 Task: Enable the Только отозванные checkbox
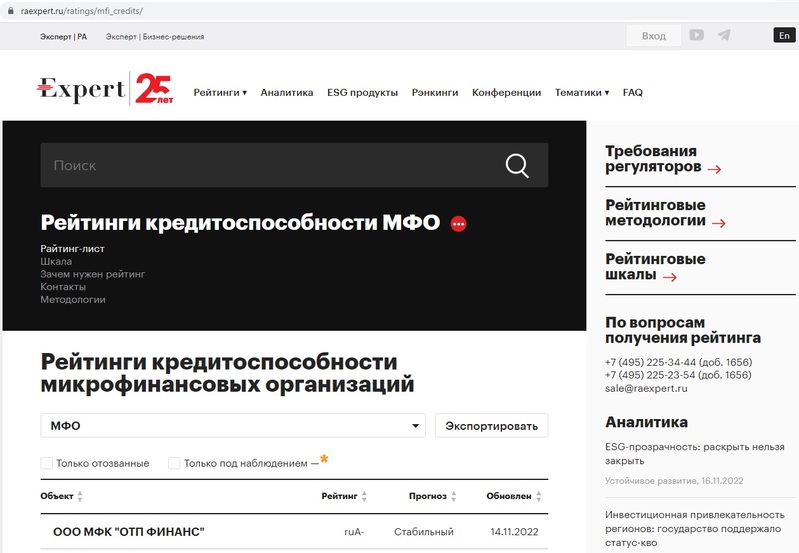pos(47,463)
